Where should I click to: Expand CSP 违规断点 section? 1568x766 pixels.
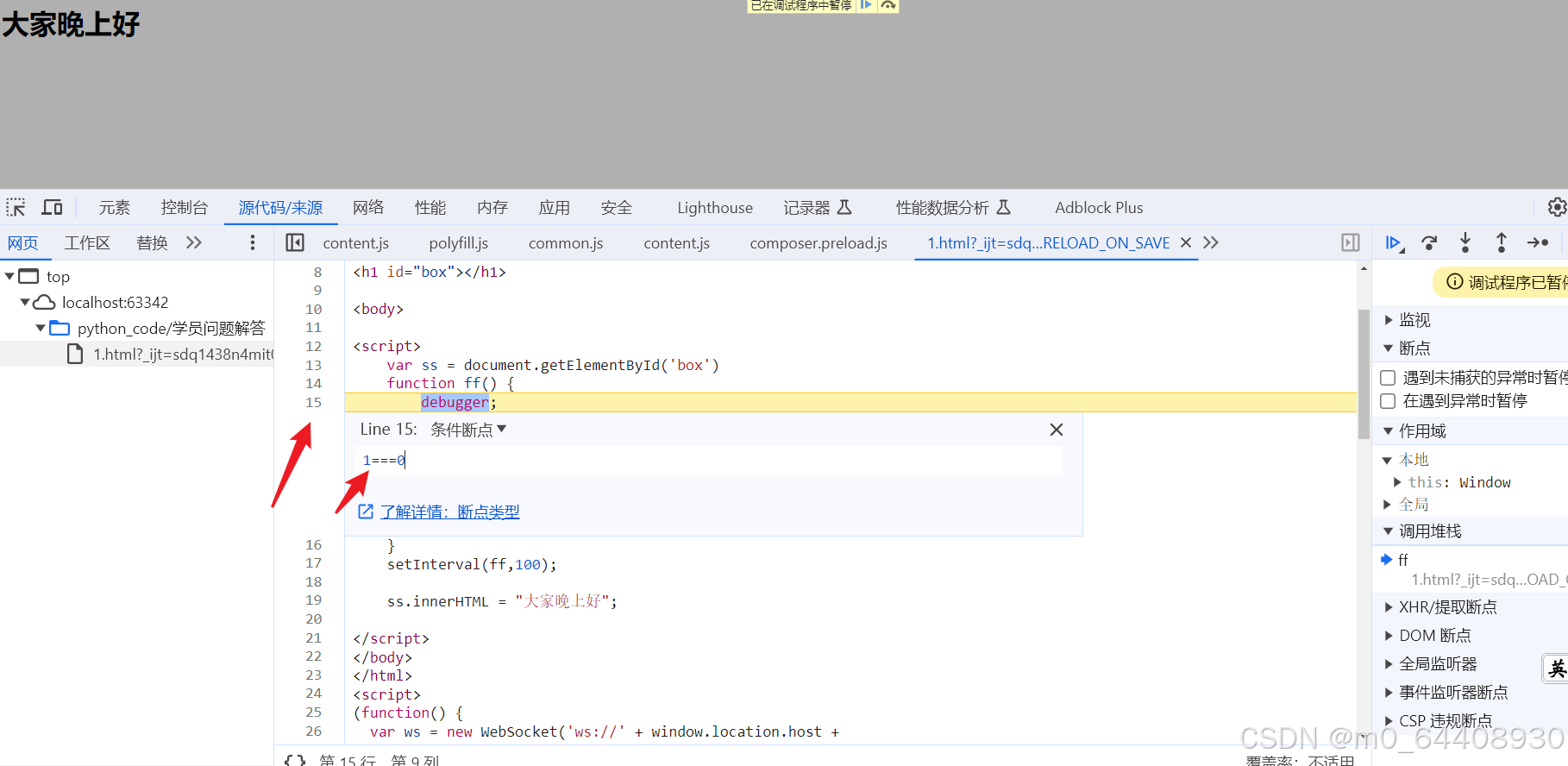(x=1389, y=721)
